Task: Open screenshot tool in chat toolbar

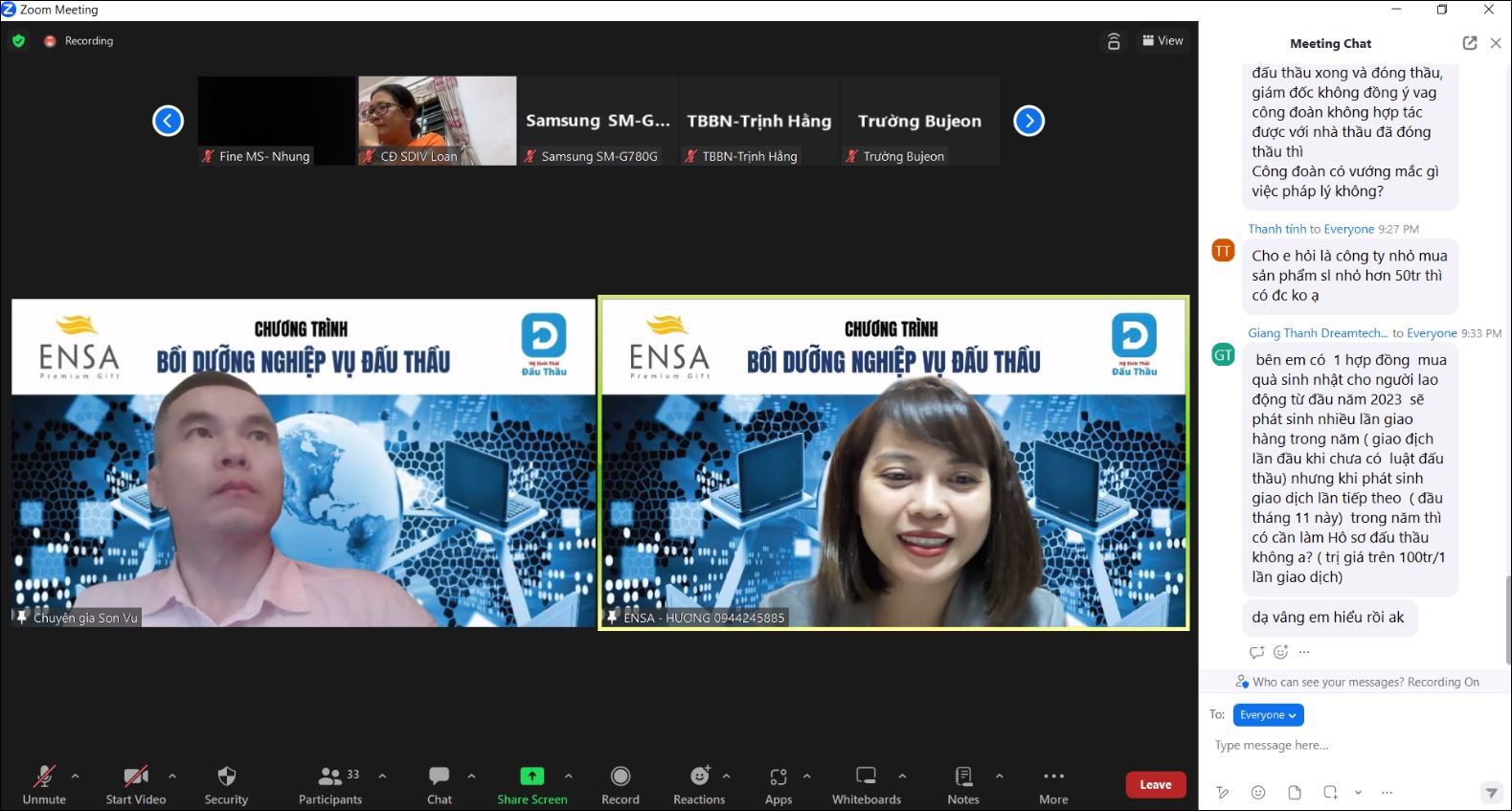Action: 1330,792
